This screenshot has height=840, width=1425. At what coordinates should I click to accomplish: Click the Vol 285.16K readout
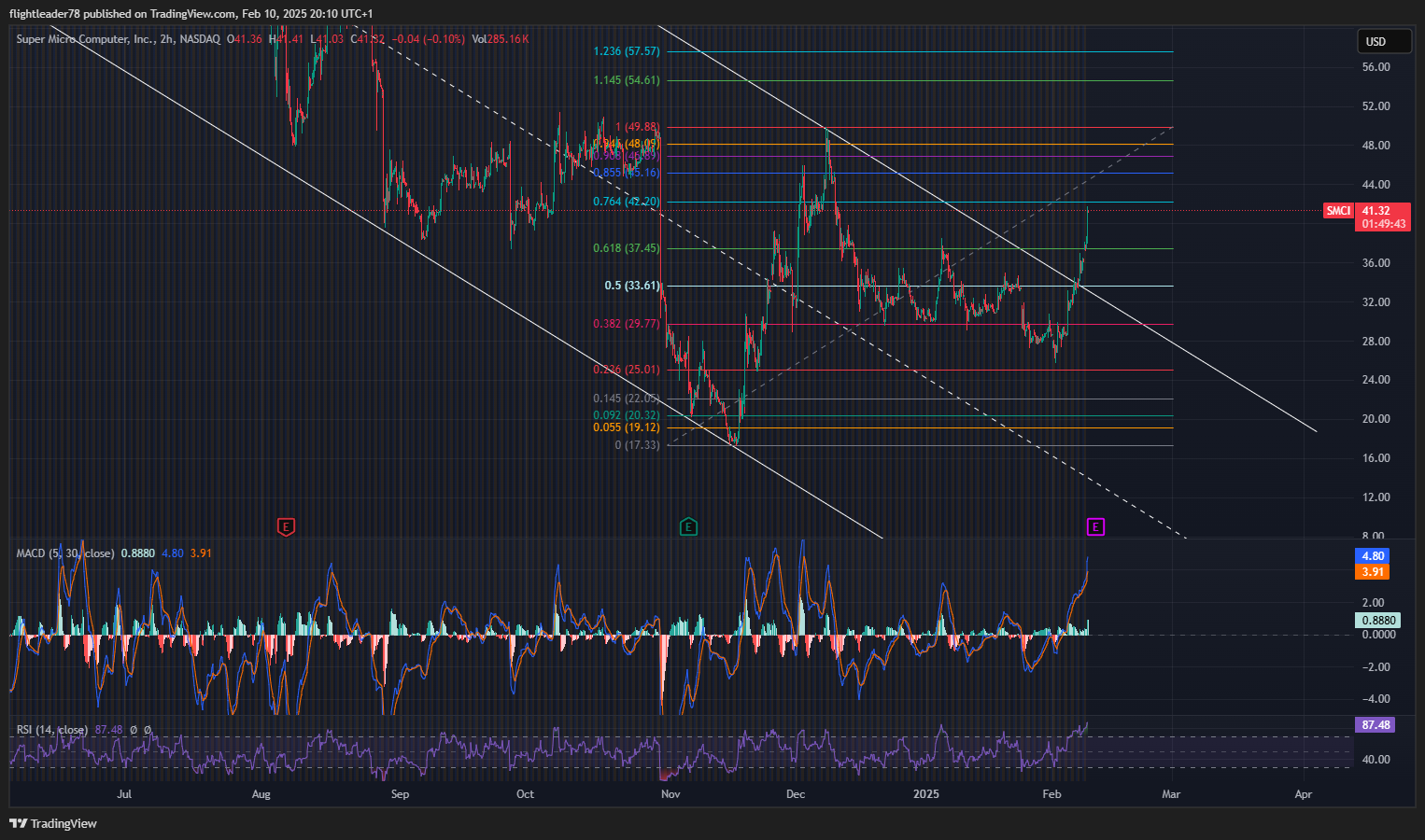[501, 39]
